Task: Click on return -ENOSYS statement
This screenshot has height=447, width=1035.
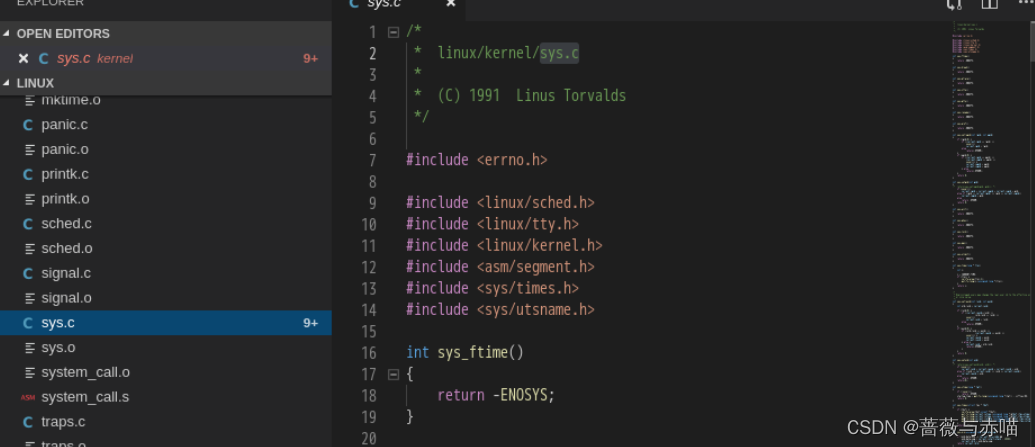Action: (x=496, y=395)
